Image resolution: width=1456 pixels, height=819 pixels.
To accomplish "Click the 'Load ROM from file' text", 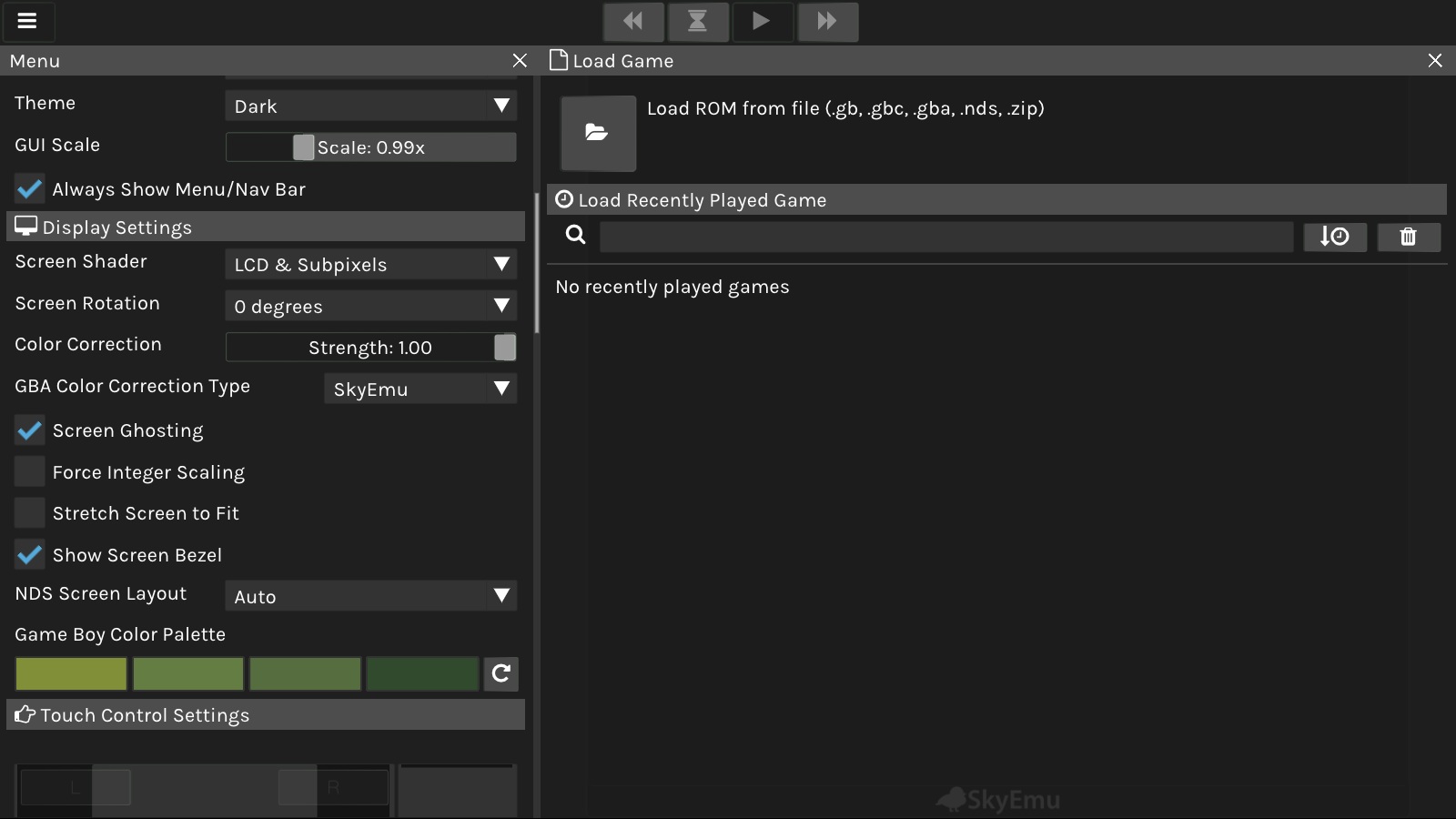I will (845, 108).
